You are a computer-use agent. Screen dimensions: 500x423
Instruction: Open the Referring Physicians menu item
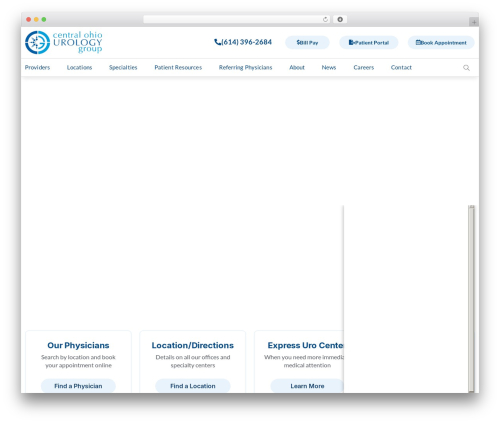point(245,67)
